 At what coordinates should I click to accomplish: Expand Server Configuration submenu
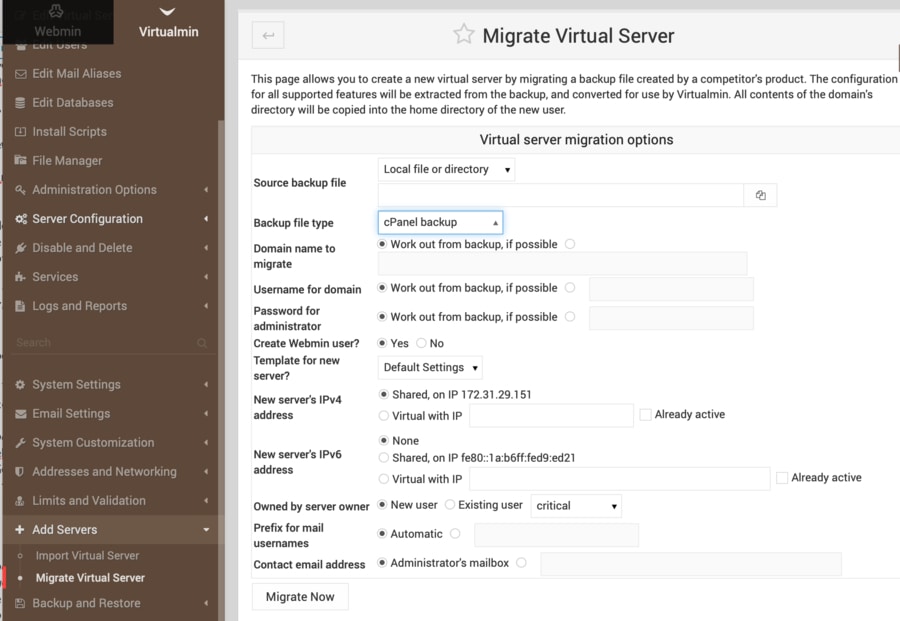point(206,219)
